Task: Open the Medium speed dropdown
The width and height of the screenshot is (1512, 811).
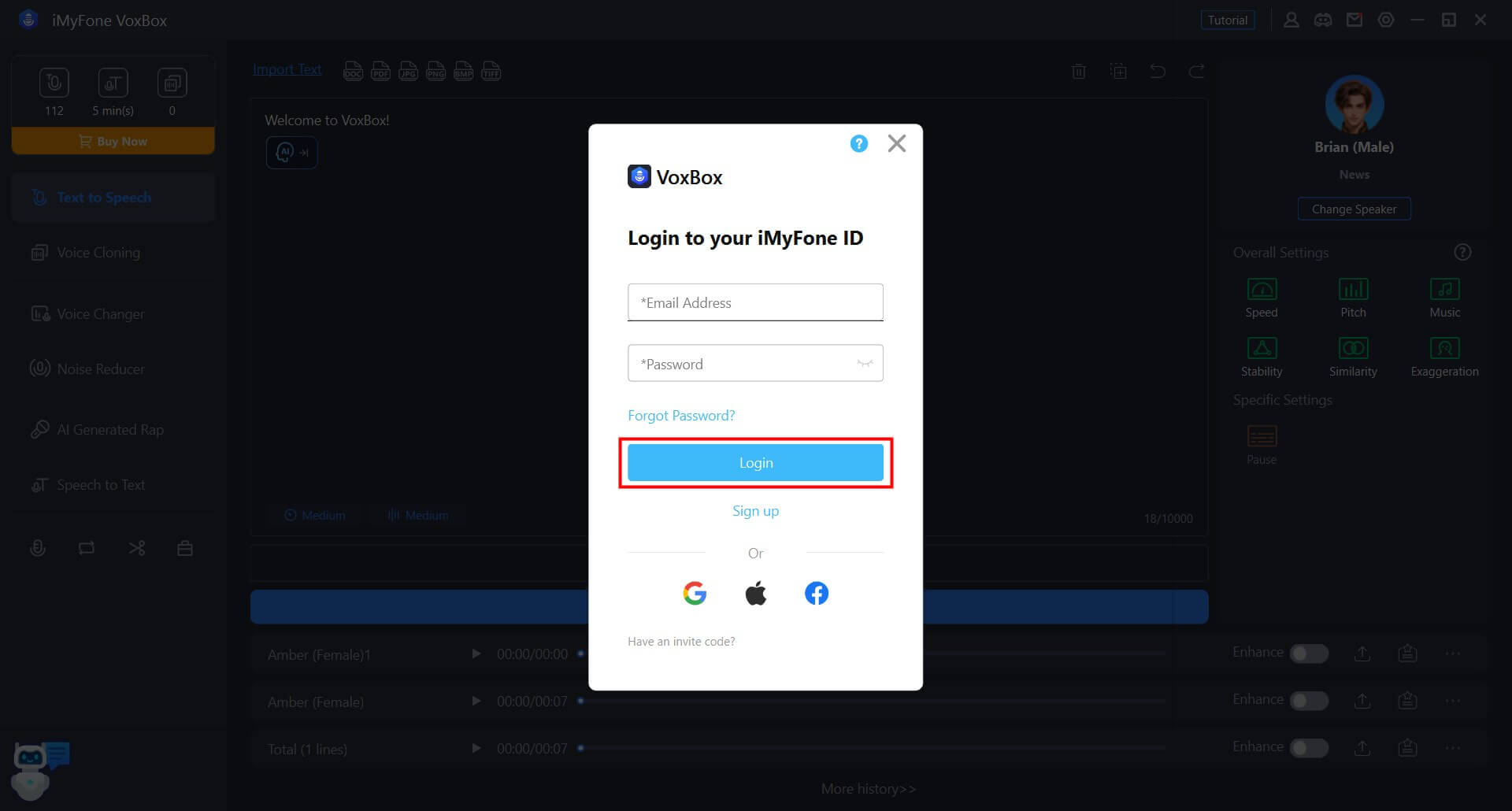Action: [x=314, y=515]
